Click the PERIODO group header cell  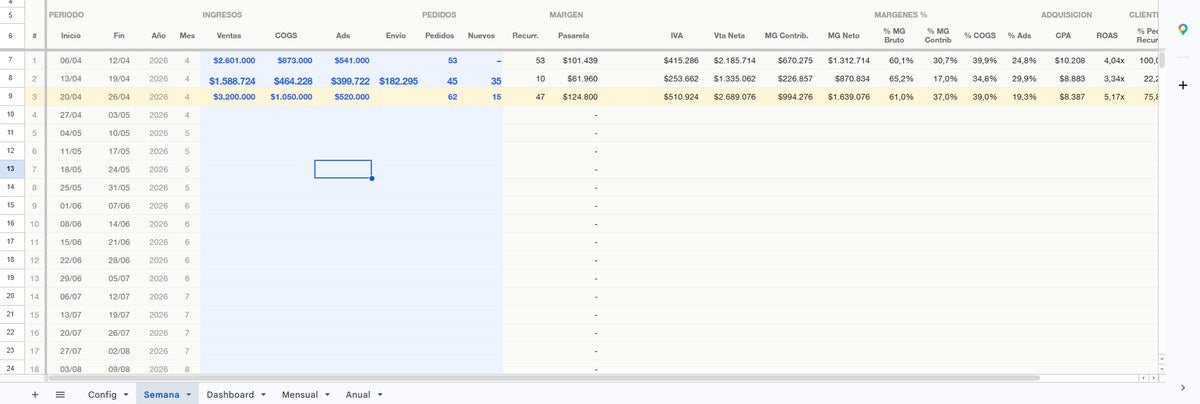coord(67,15)
